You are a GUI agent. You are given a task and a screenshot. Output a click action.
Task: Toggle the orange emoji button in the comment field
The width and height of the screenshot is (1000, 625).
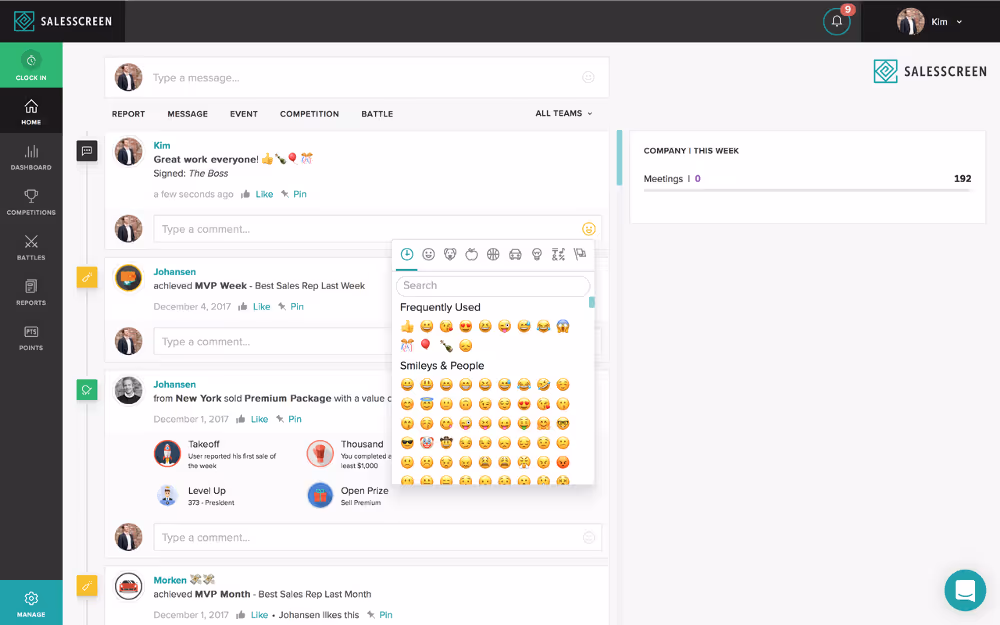click(x=588, y=228)
